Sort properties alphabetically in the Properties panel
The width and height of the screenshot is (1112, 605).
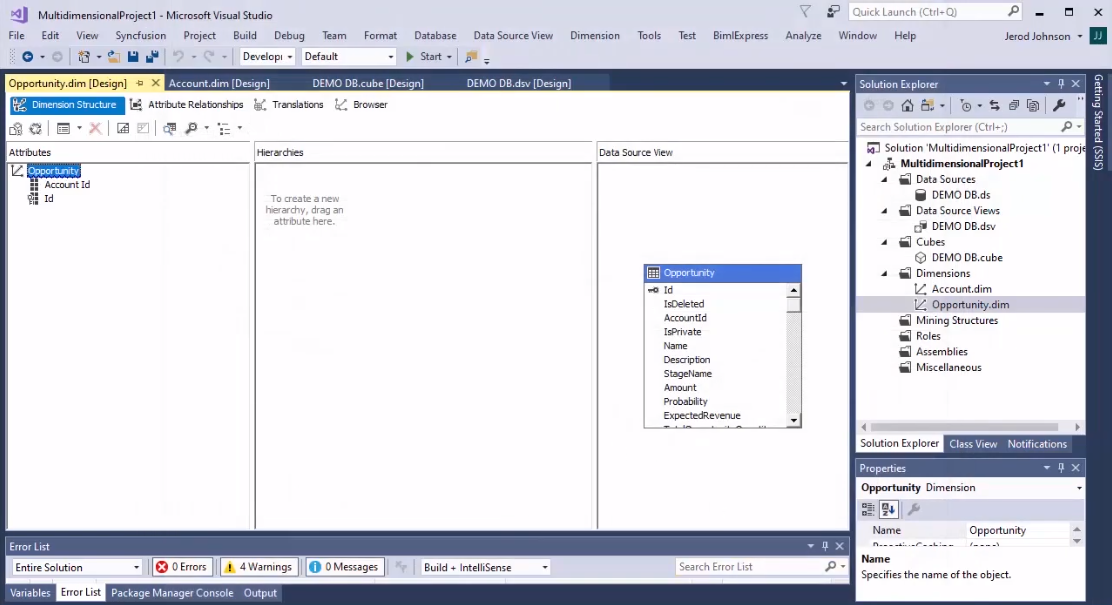point(888,511)
